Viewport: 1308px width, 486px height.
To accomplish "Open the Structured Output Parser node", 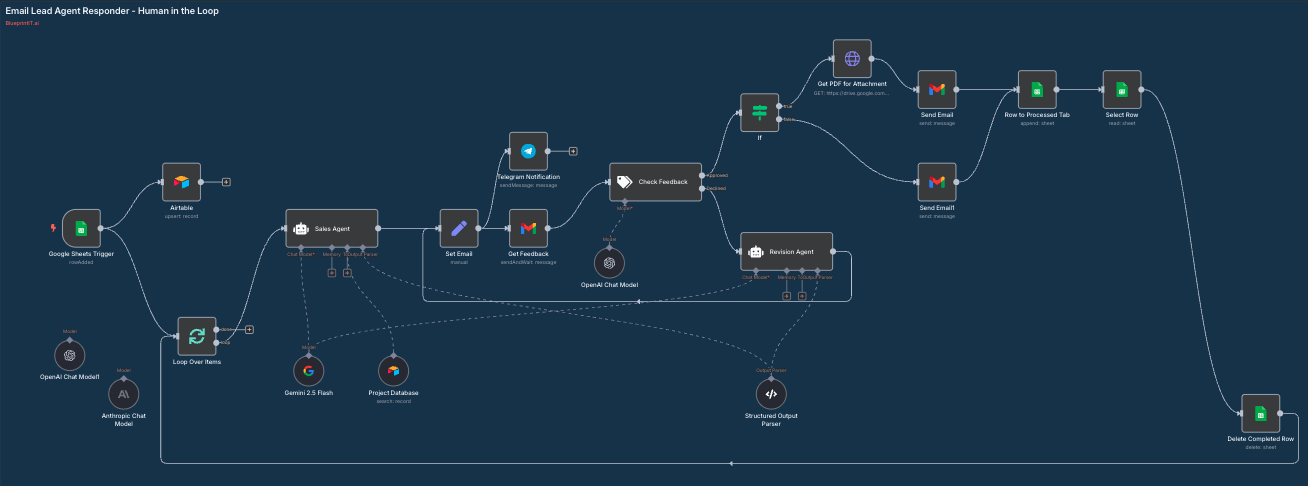I will point(771,394).
